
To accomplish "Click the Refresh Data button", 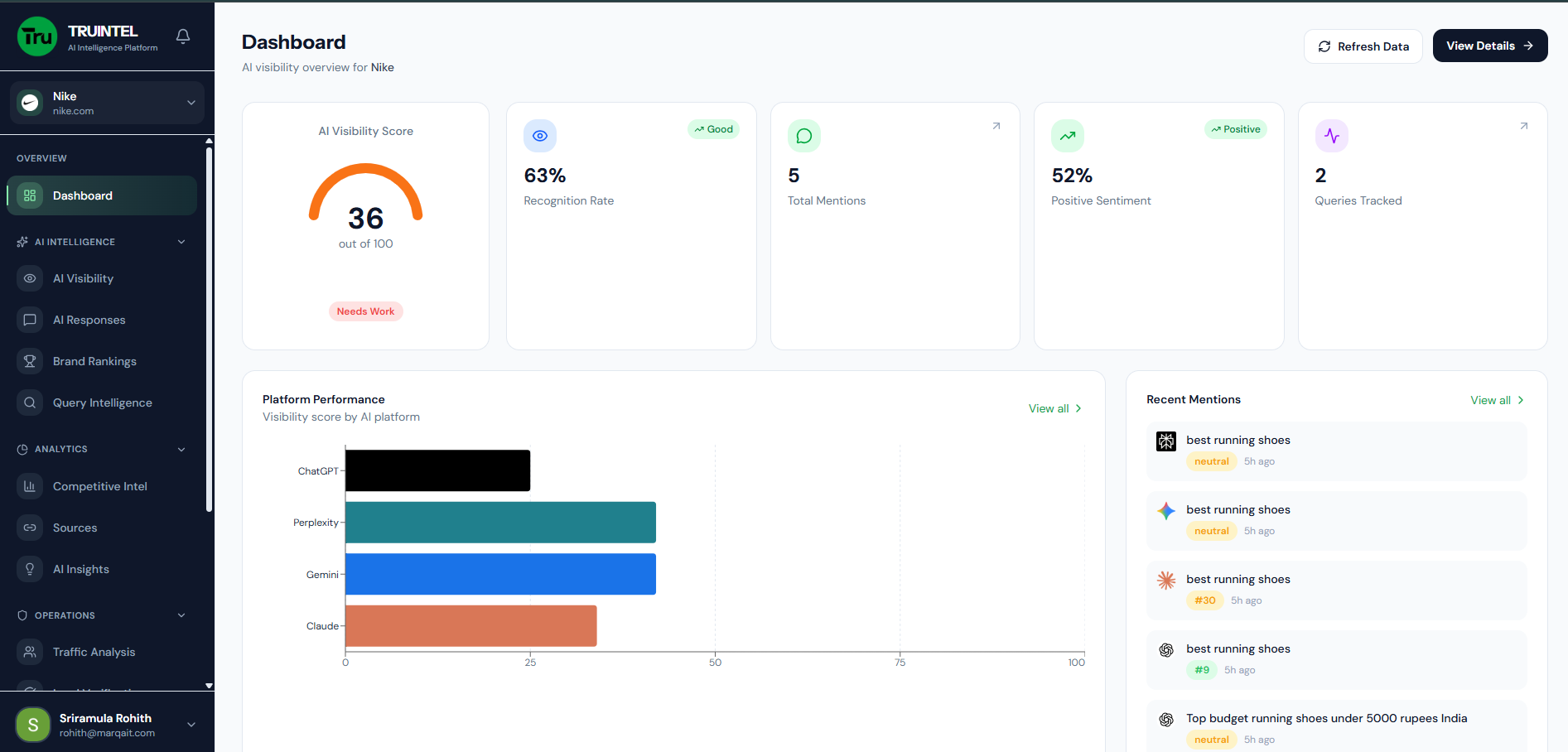I will coord(1363,46).
